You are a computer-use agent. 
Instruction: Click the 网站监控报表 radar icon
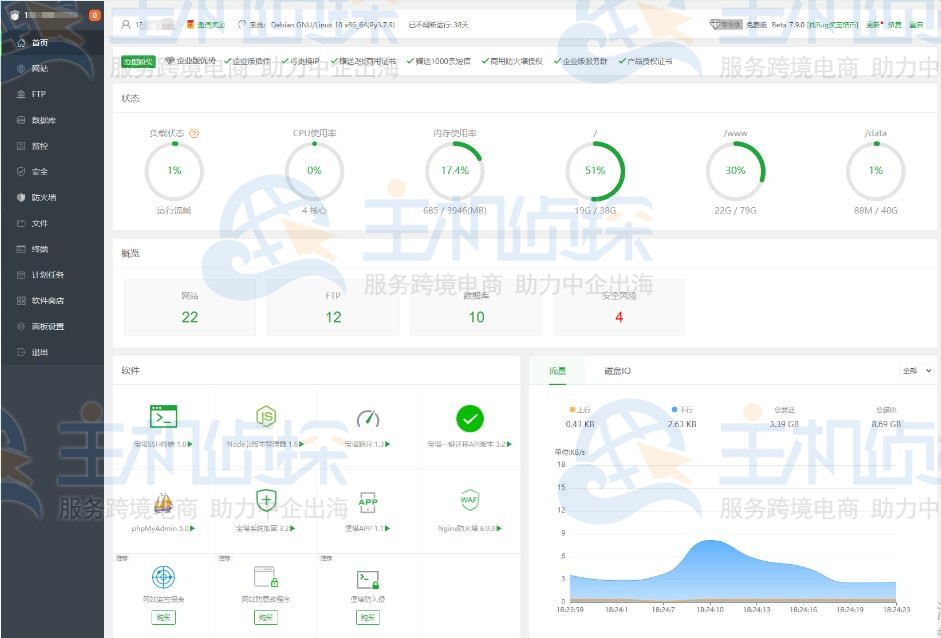tap(163, 577)
